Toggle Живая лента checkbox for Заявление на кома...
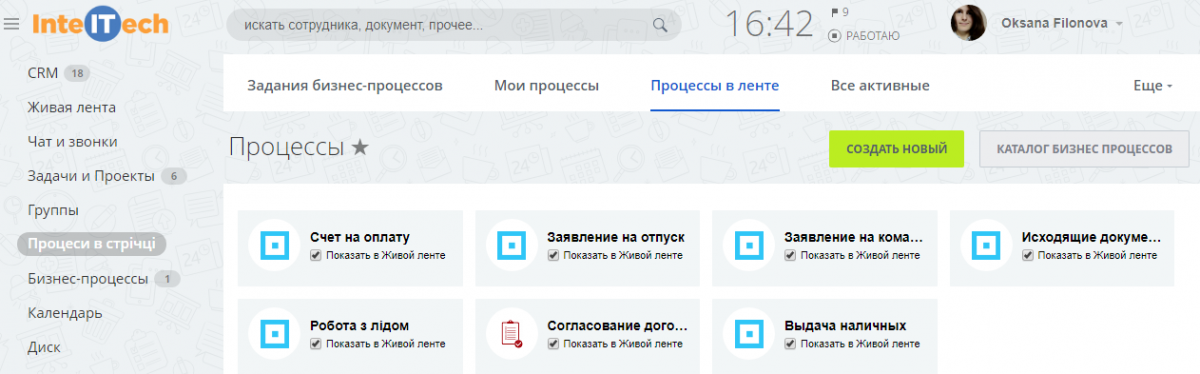 [791, 256]
